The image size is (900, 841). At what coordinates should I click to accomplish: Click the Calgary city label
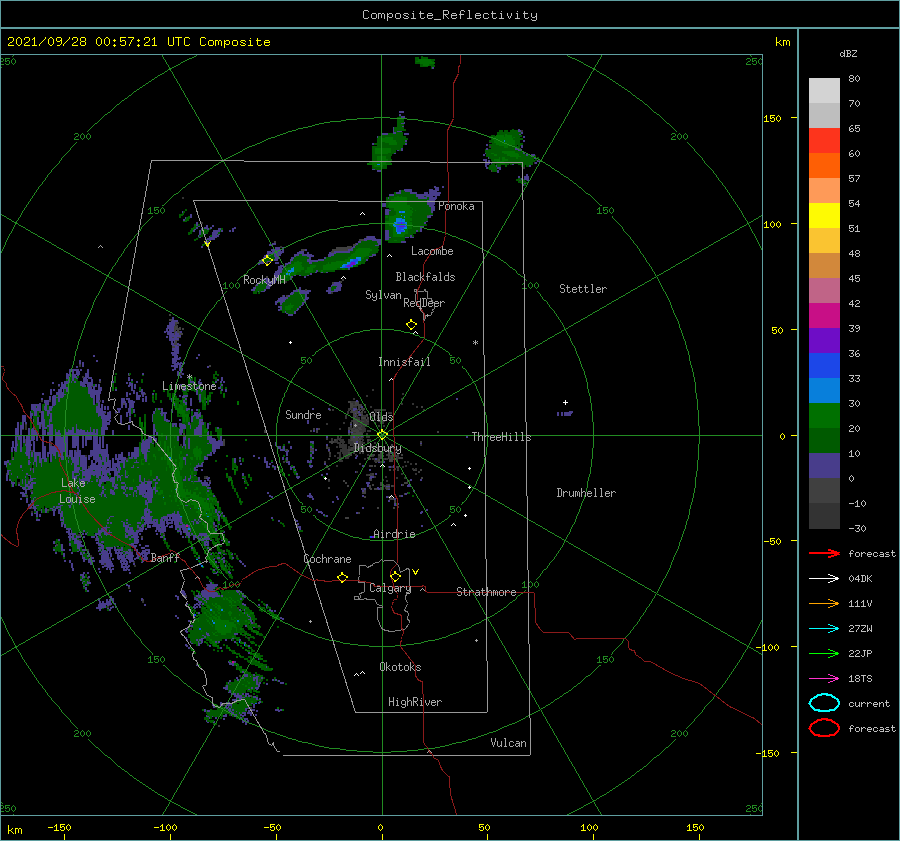[390, 588]
